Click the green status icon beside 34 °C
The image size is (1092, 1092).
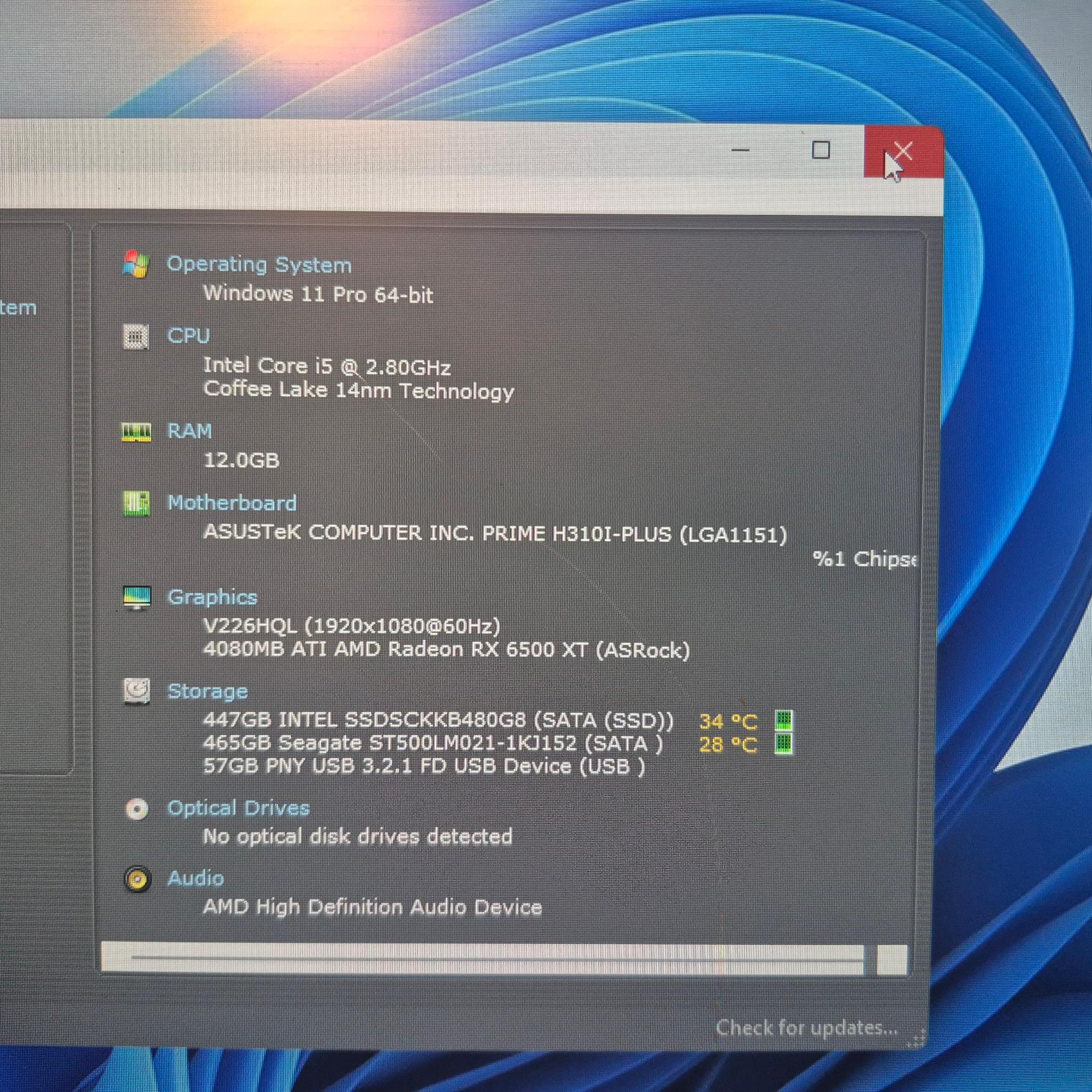pos(783,721)
